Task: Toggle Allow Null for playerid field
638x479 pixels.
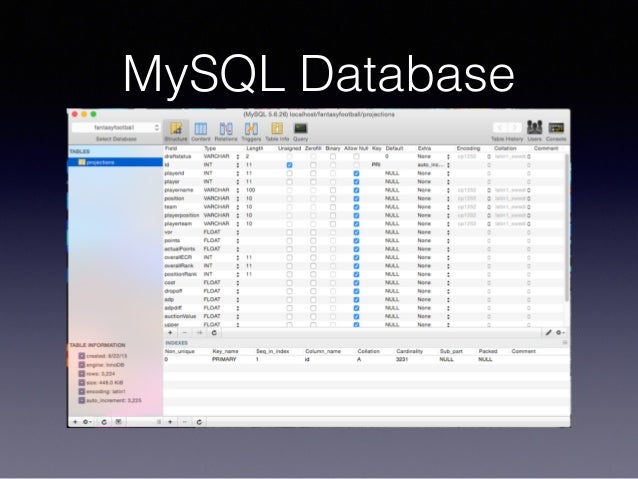Action: [356, 173]
